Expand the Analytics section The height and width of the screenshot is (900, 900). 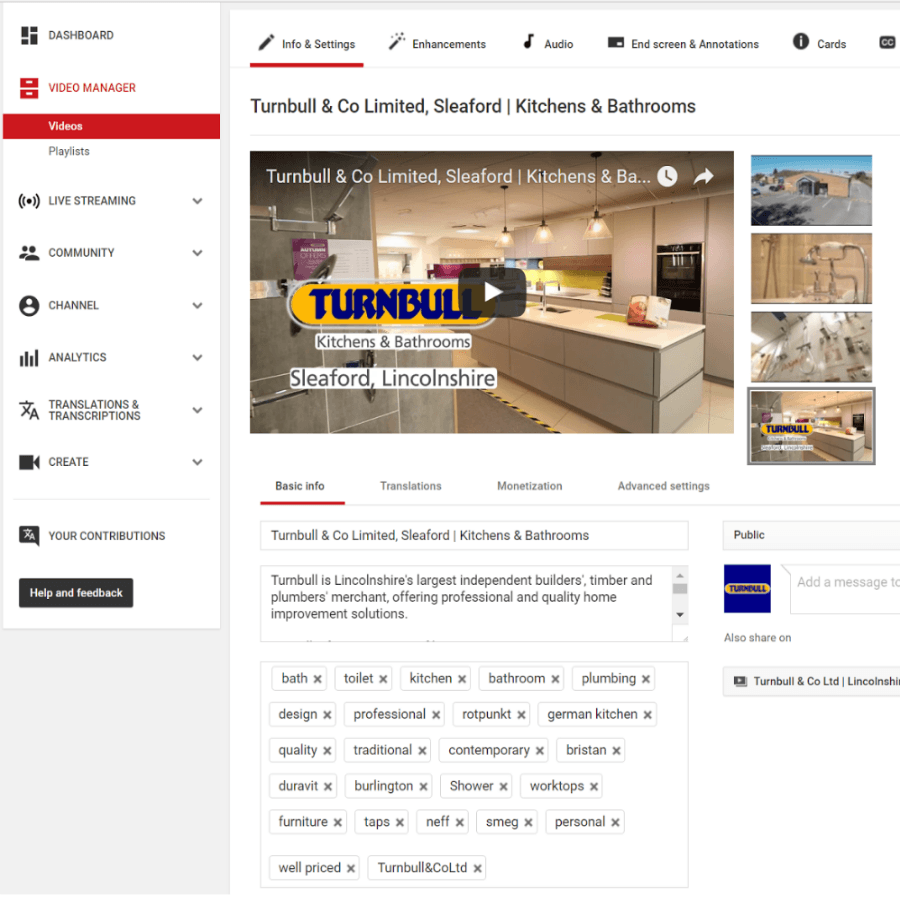[x=197, y=358]
